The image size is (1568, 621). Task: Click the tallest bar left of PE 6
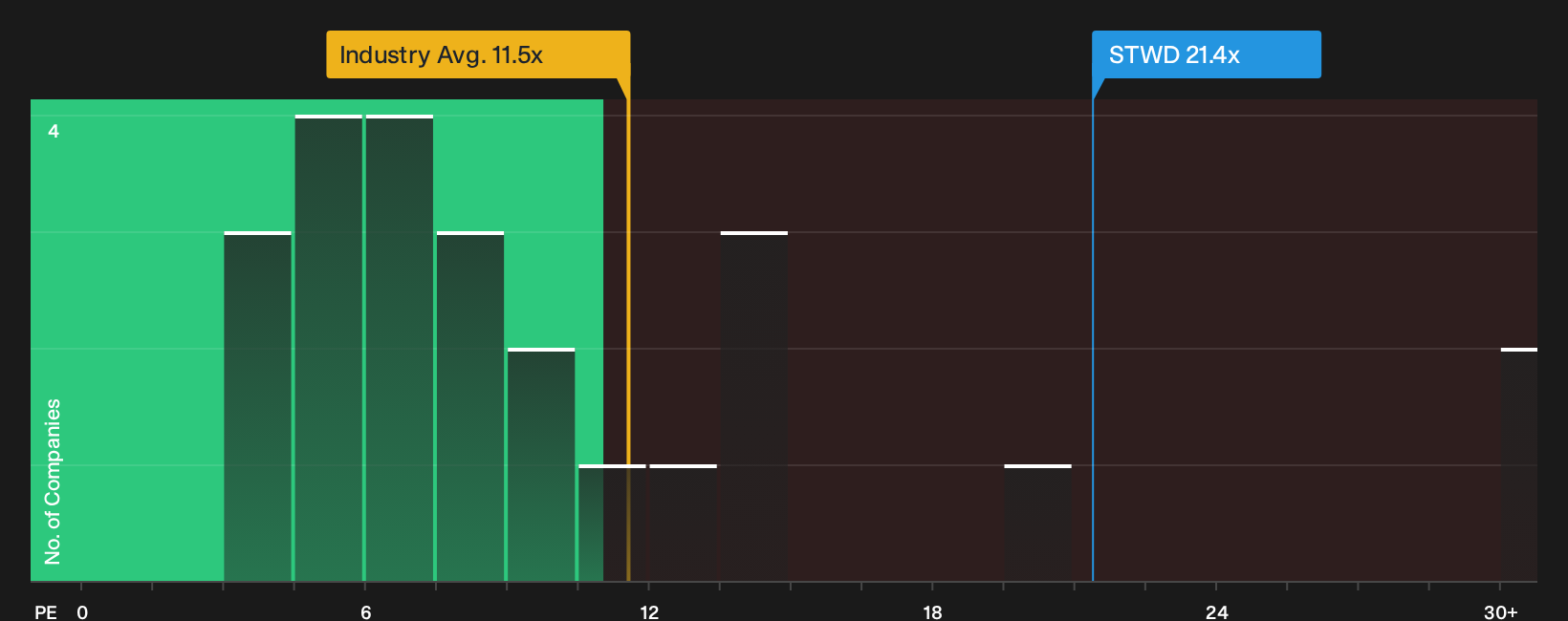[329, 348]
